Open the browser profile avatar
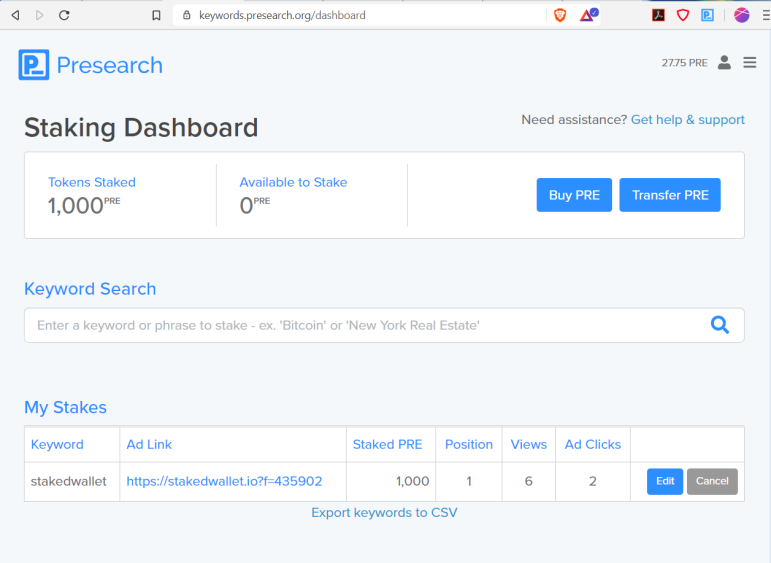 pos(741,15)
